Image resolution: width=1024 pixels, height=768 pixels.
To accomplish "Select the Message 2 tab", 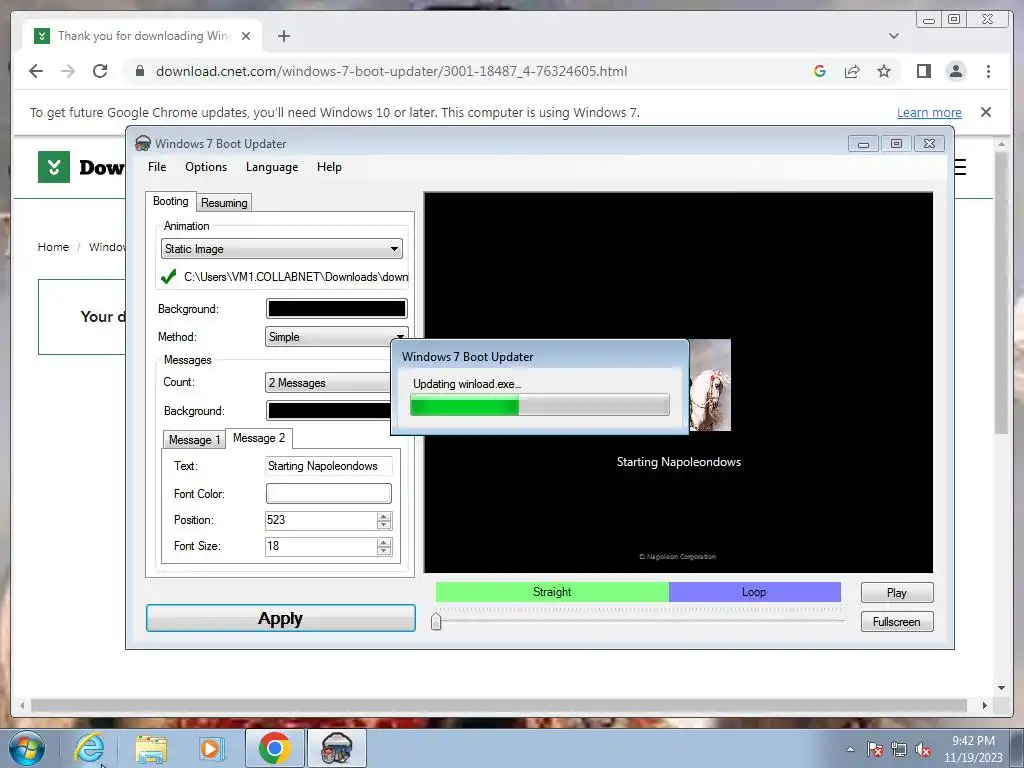I will (x=259, y=438).
